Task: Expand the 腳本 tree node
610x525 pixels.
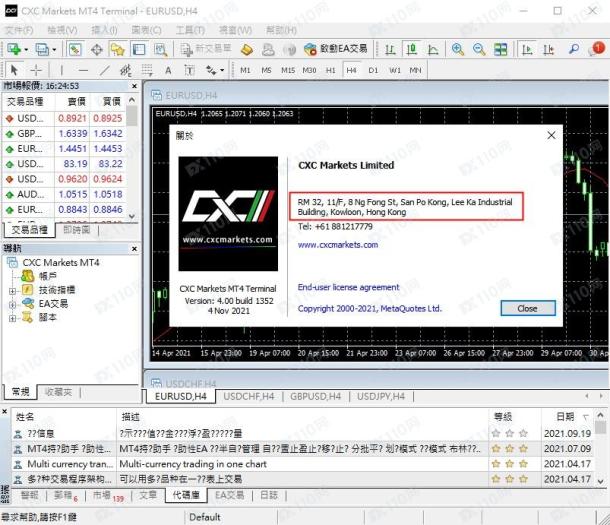Action: (x=12, y=318)
